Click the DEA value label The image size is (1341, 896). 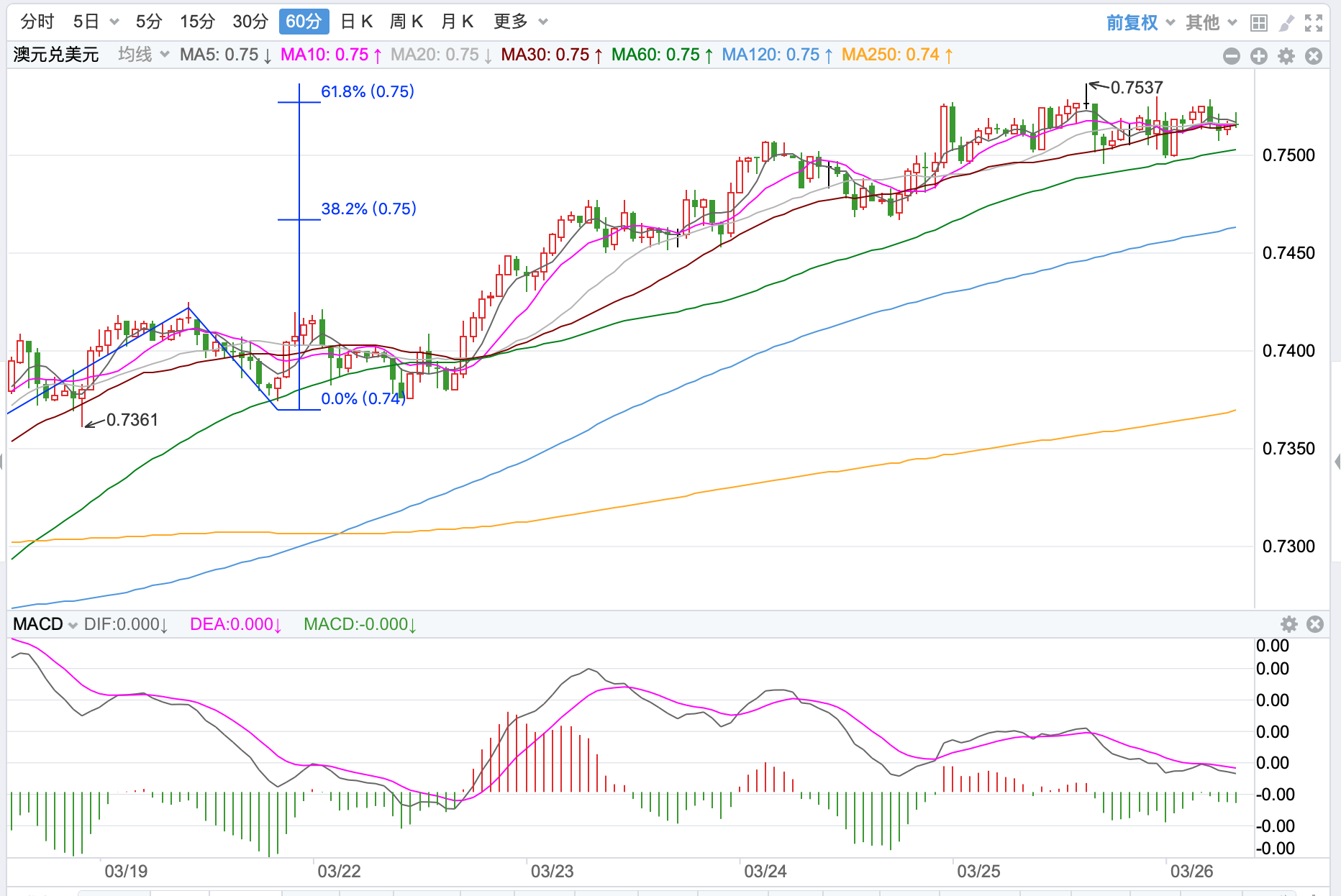[236, 624]
